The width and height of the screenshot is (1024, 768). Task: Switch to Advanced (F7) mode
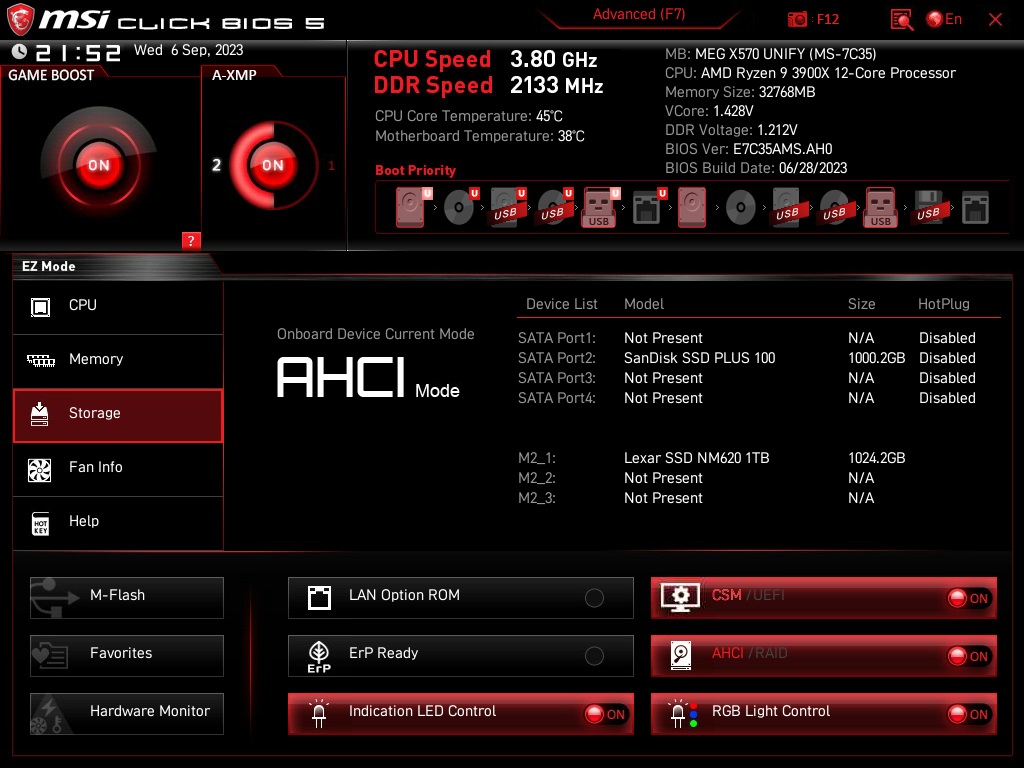(639, 14)
